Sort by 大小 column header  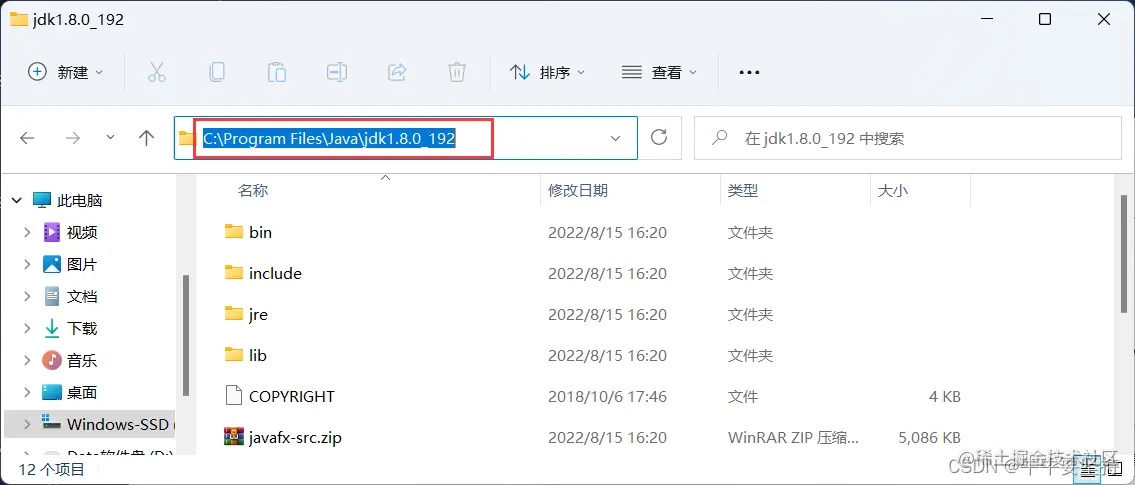(893, 191)
